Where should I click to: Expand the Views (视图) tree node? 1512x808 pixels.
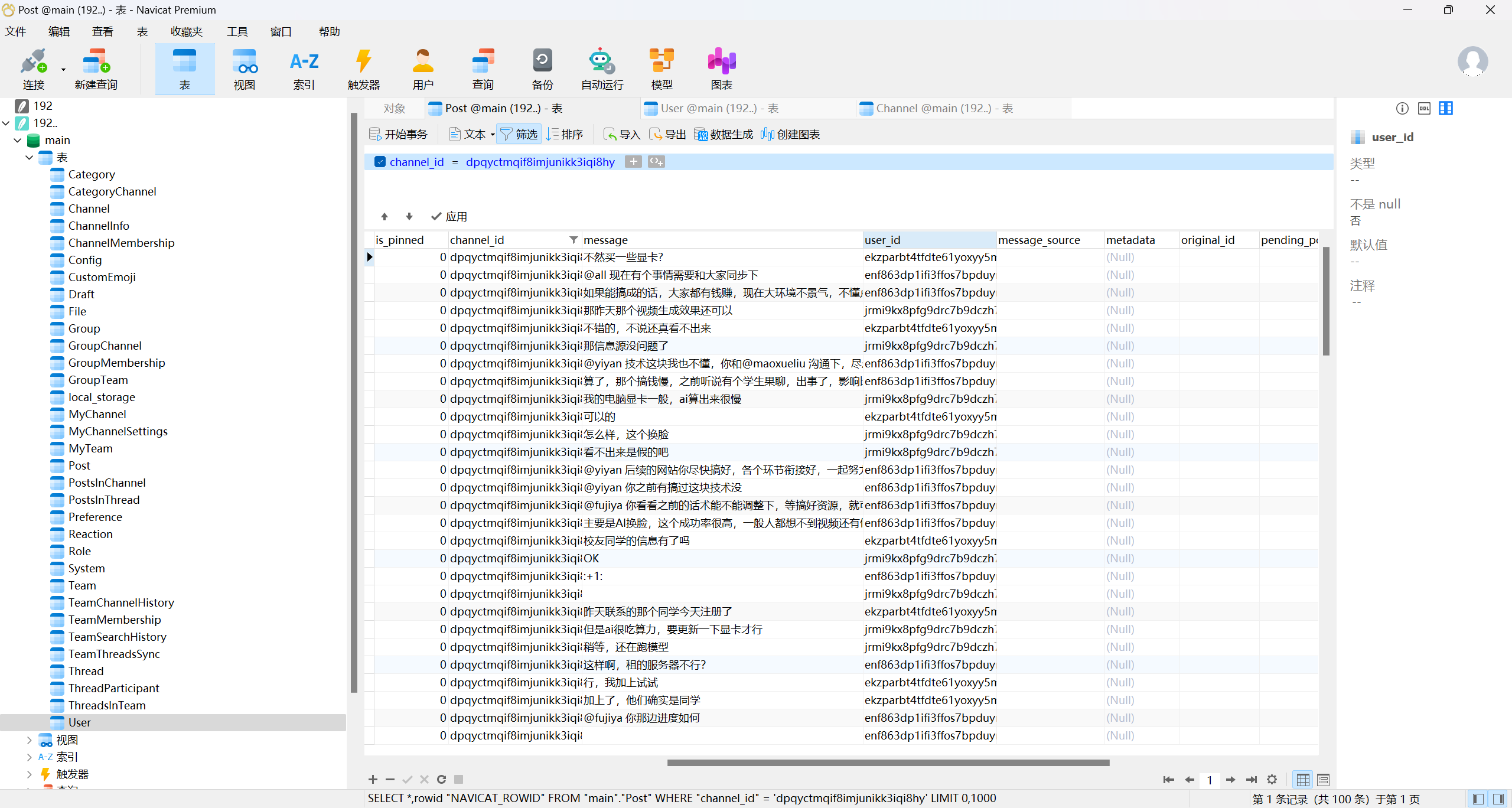tap(29, 740)
